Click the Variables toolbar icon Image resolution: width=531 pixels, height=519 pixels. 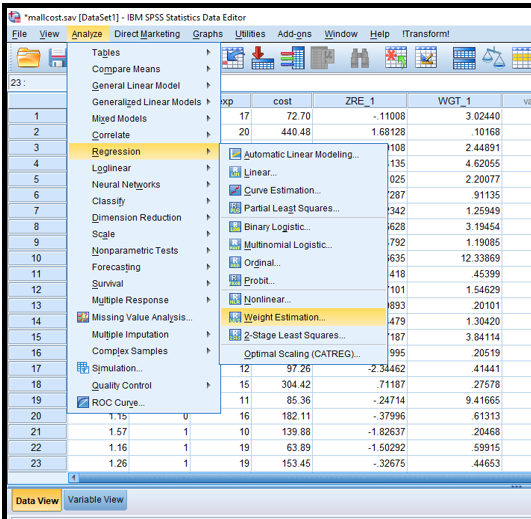[293, 58]
